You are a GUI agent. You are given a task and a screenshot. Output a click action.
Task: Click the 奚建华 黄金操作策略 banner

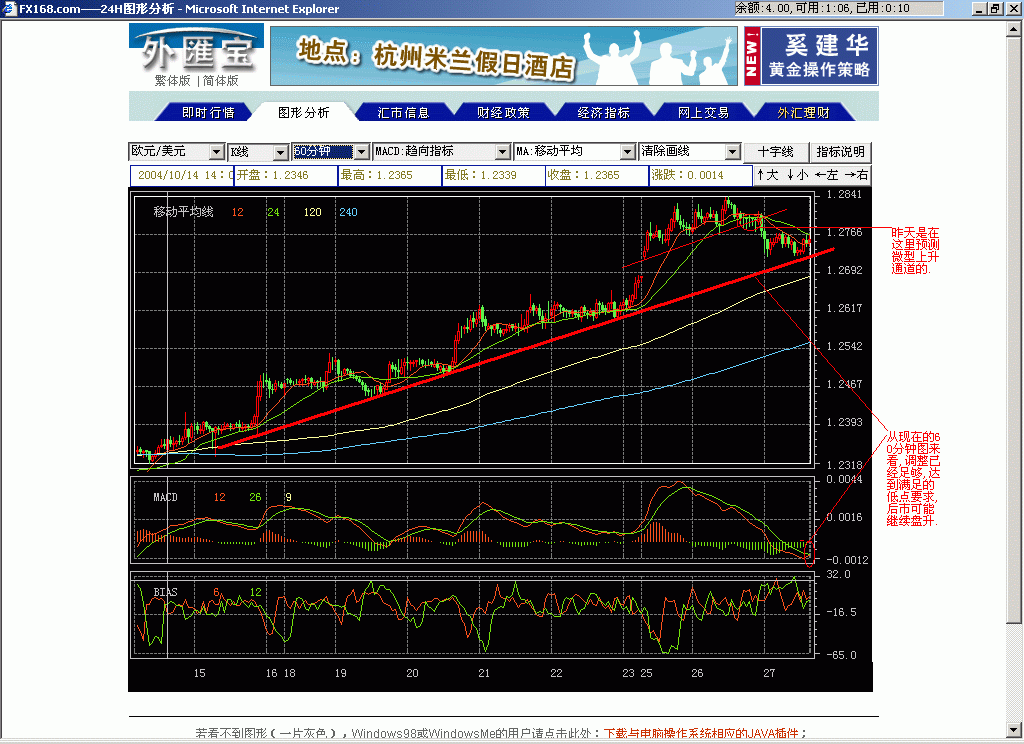820,56
